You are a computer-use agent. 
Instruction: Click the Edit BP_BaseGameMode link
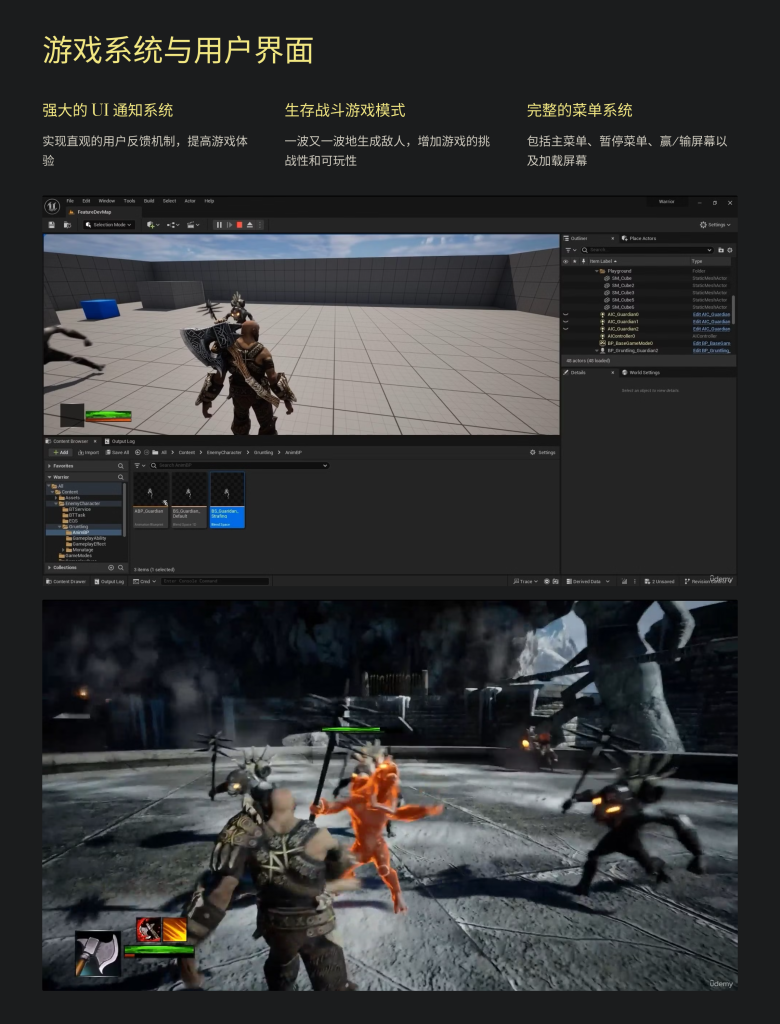point(711,343)
